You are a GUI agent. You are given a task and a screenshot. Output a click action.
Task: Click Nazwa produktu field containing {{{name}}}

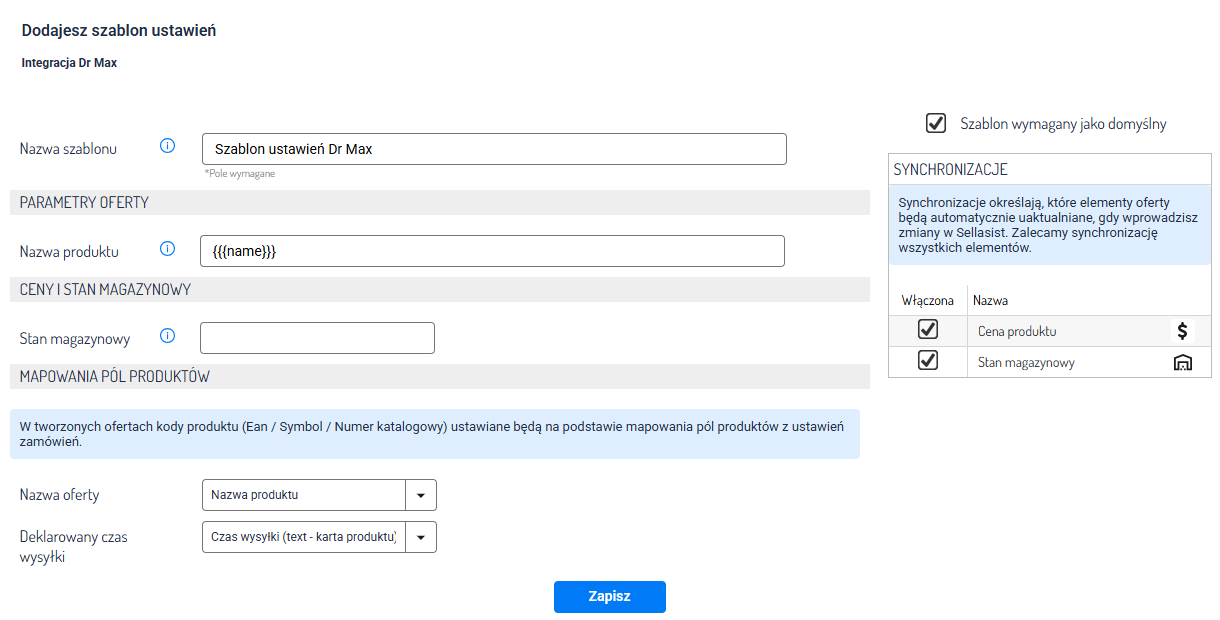(x=492, y=251)
